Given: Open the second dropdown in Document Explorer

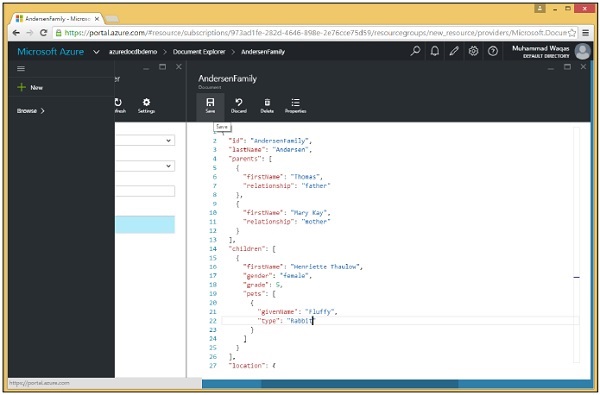Looking at the screenshot, I should (145, 166).
